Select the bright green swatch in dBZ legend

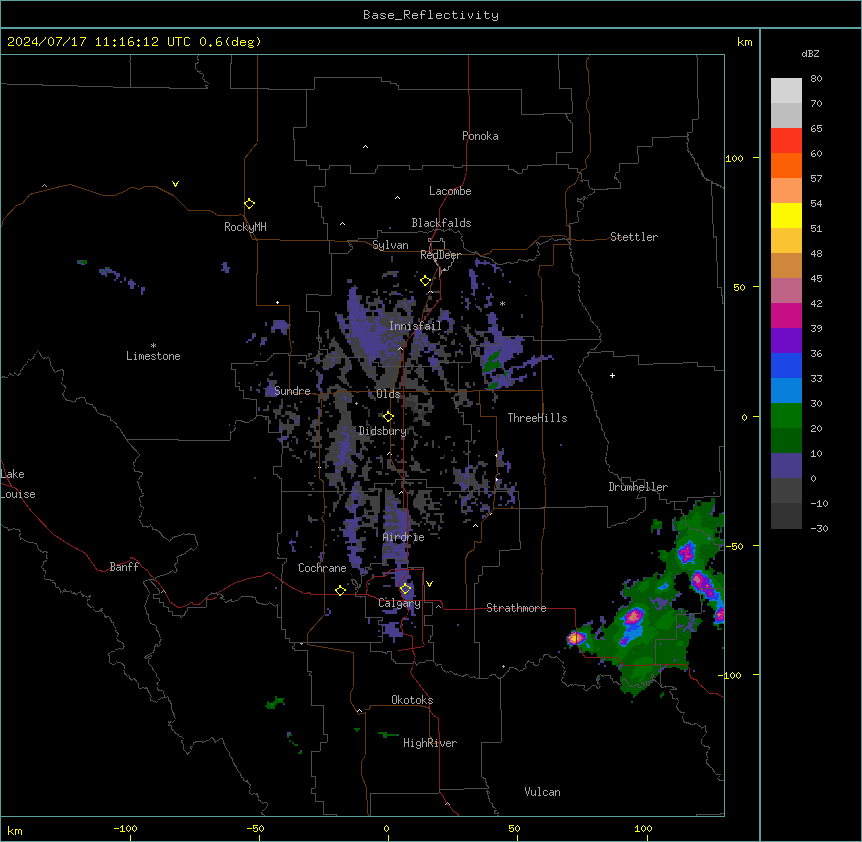coord(786,416)
